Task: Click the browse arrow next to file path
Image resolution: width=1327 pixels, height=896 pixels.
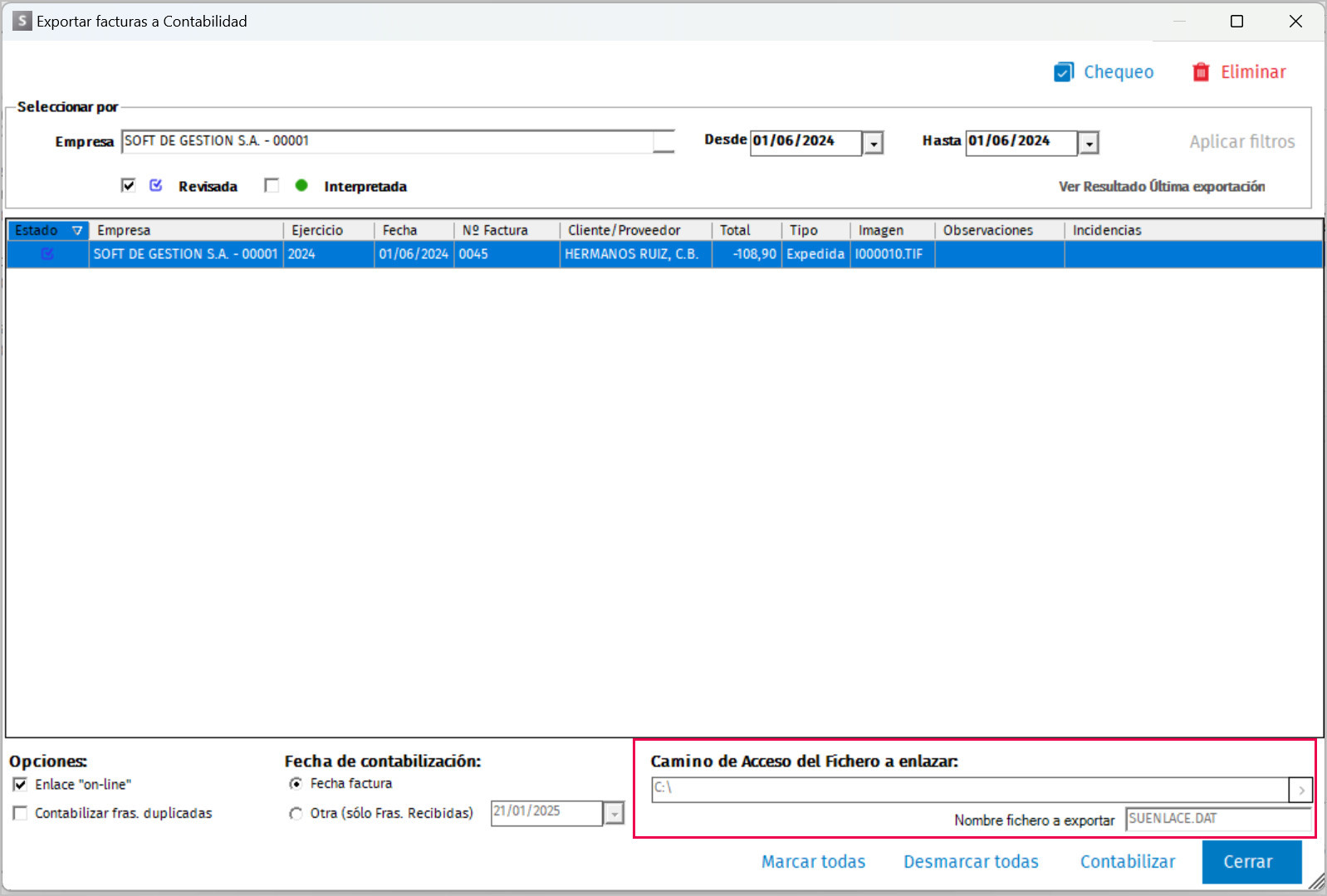Action: click(1300, 790)
